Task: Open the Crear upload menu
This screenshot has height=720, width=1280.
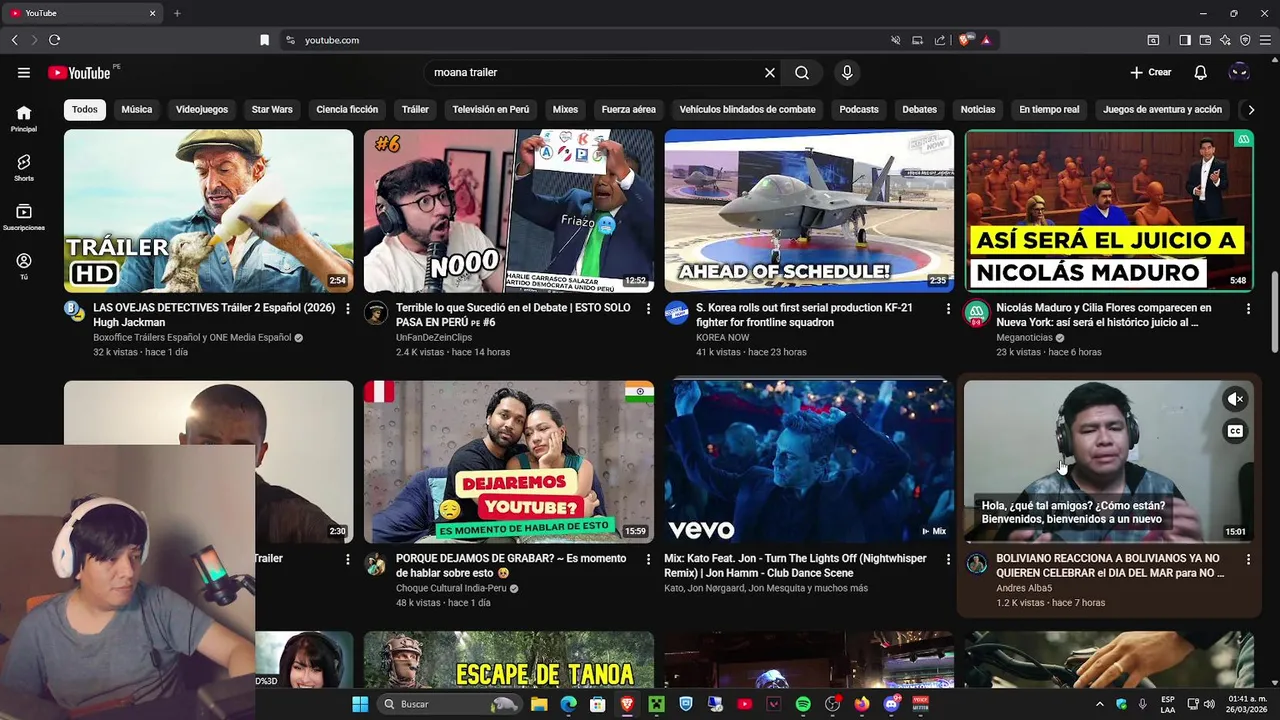Action: point(1151,72)
